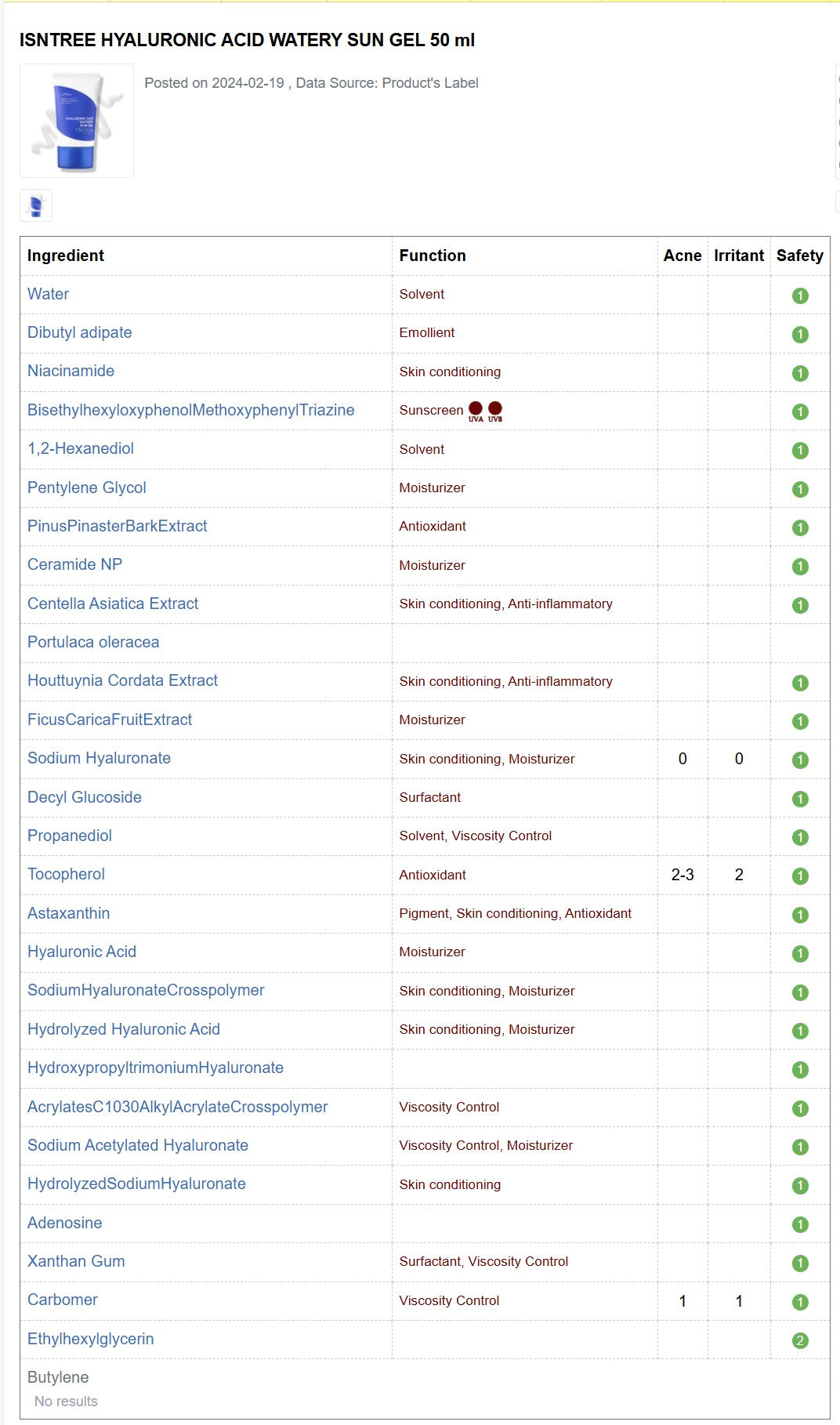Click the safety badge in Tocopherol row
Image resolution: width=840 pixels, height=1425 pixels.
[800, 876]
